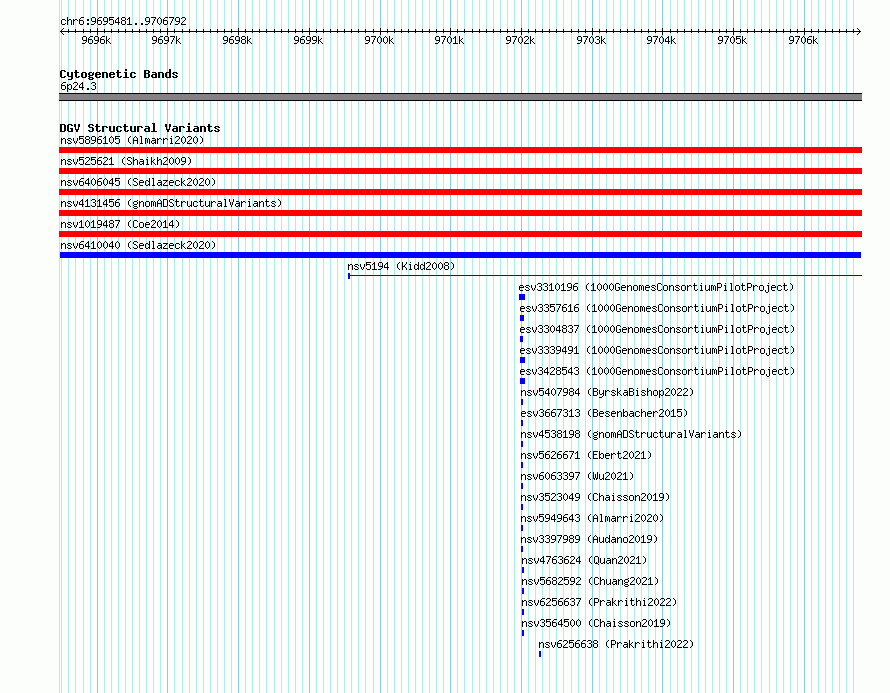Select the DGV Structural Variants track title
Viewport: 890px width, 693px height.
[140, 128]
